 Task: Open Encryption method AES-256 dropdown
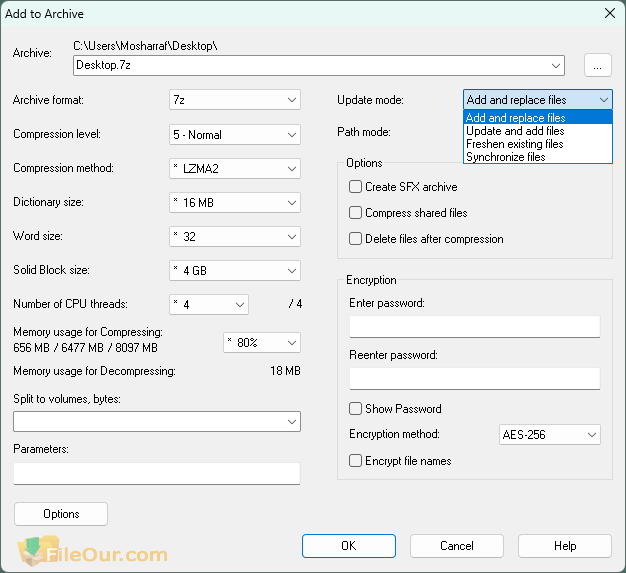550,434
